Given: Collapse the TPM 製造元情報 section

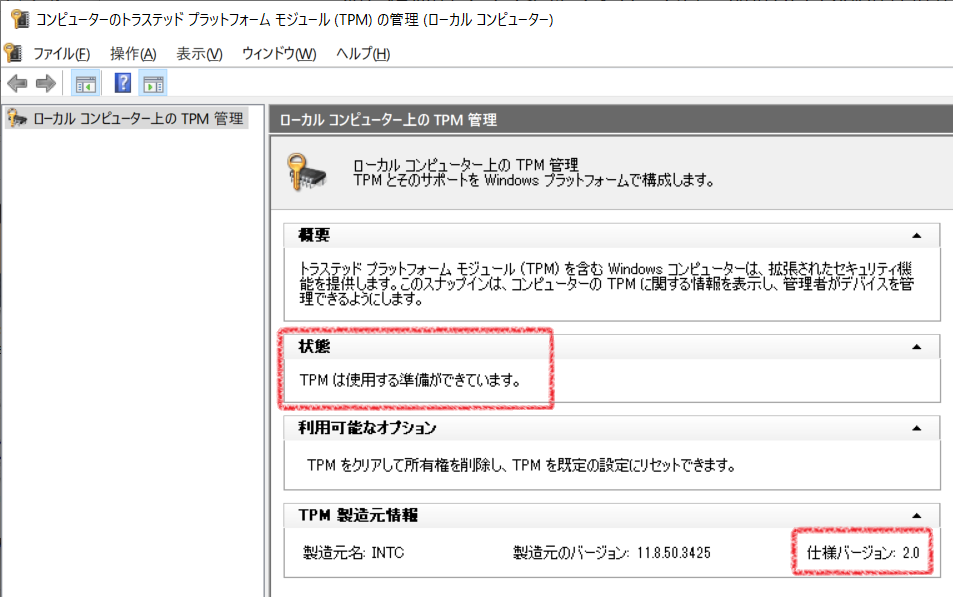Looking at the screenshot, I should [917, 516].
